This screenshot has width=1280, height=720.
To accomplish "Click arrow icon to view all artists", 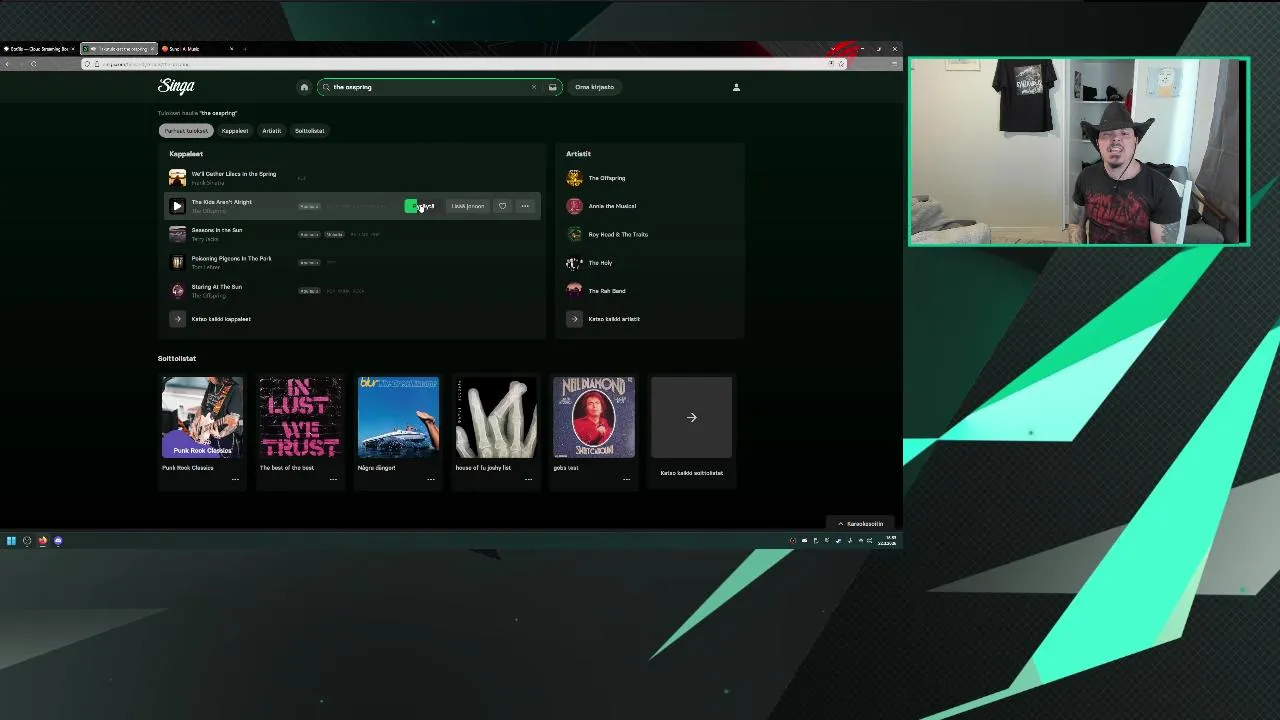I will click(x=574, y=319).
